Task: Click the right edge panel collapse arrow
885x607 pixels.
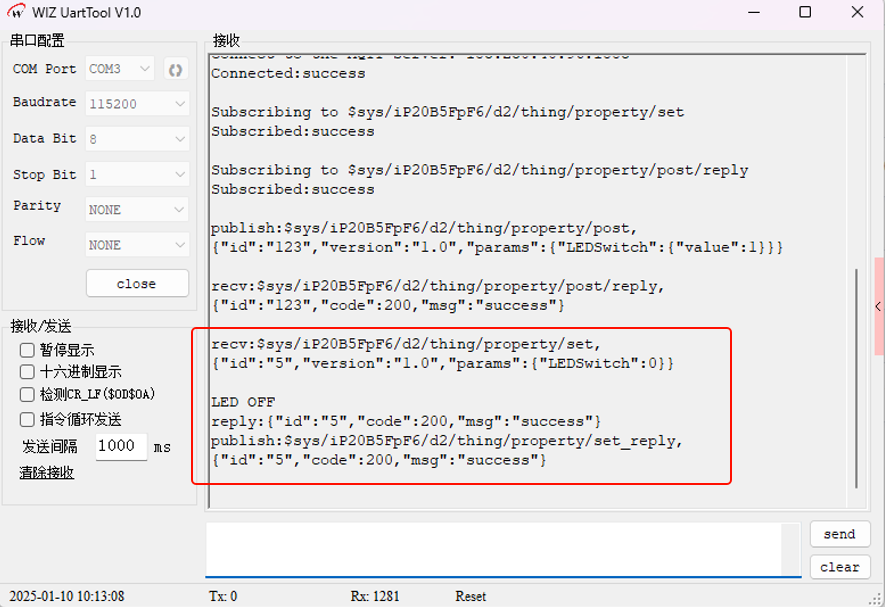Action: coord(878,307)
